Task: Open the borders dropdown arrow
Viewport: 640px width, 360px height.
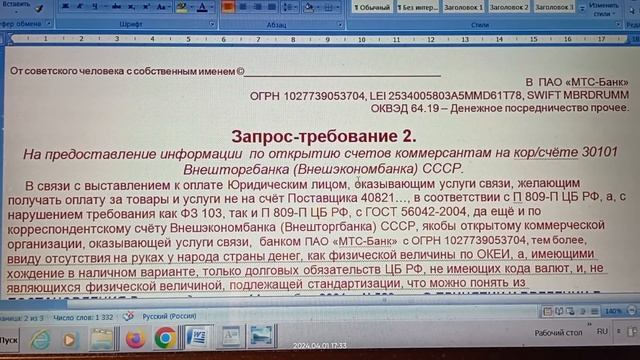Action: [338, 7]
